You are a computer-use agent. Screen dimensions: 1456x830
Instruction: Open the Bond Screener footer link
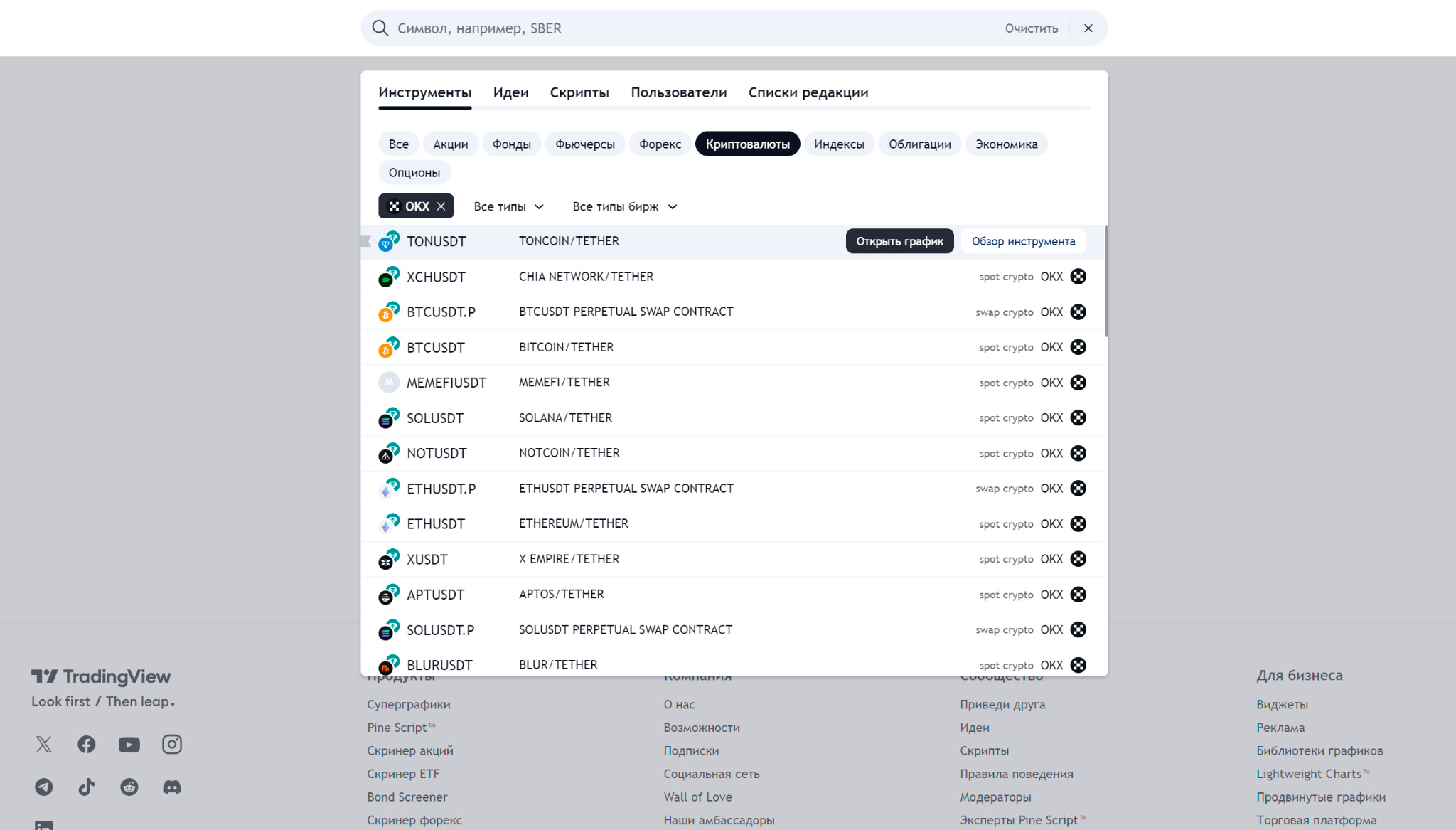(x=407, y=797)
